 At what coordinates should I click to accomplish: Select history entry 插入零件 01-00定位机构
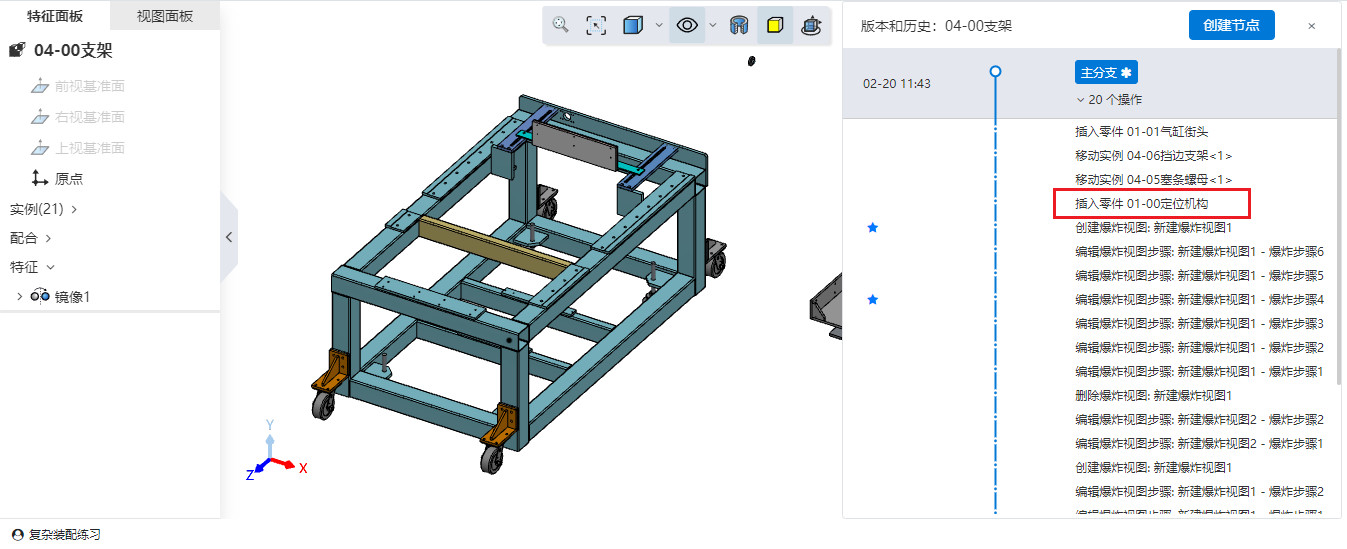(x=1142, y=204)
